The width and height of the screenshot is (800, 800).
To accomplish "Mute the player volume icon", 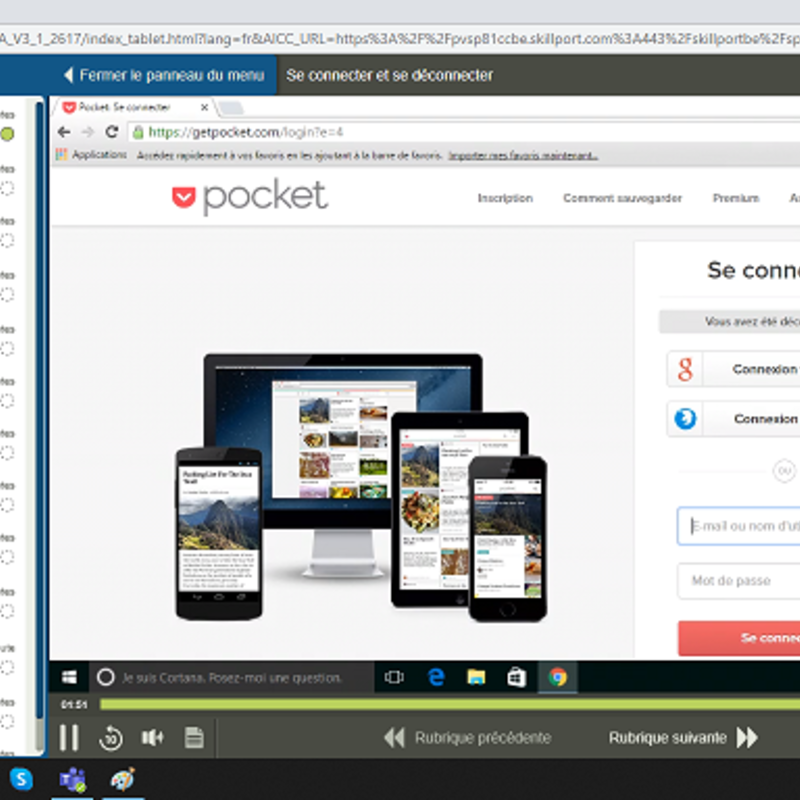I will (152, 737).
